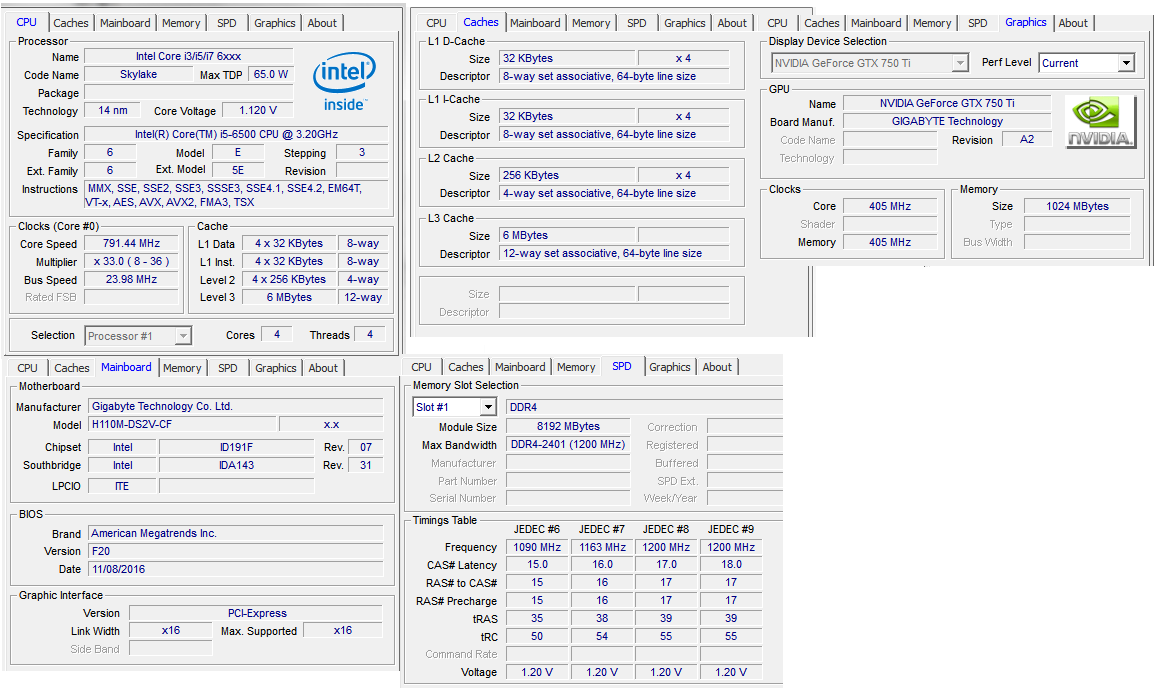Select Memory tab in the Mainboard window
Screen dimensions: 1154x688
[182, 368]
